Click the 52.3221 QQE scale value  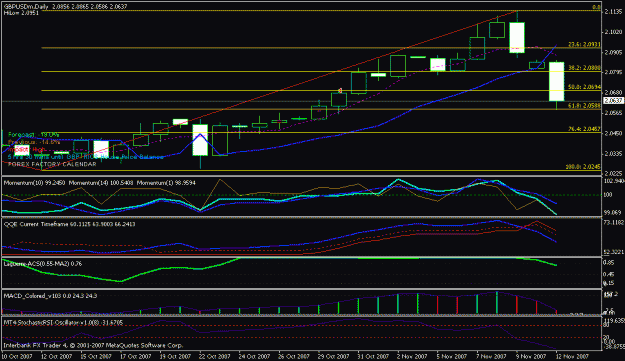[x=614, y=252]
